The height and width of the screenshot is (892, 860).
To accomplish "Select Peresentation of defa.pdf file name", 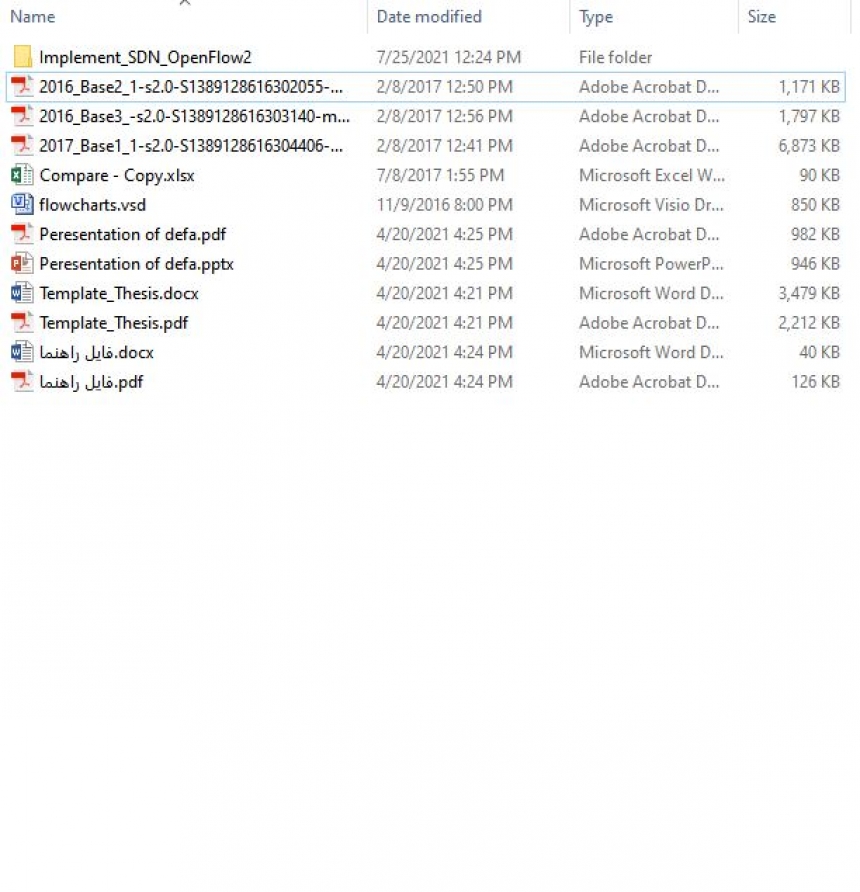I will tap(133, 234).
